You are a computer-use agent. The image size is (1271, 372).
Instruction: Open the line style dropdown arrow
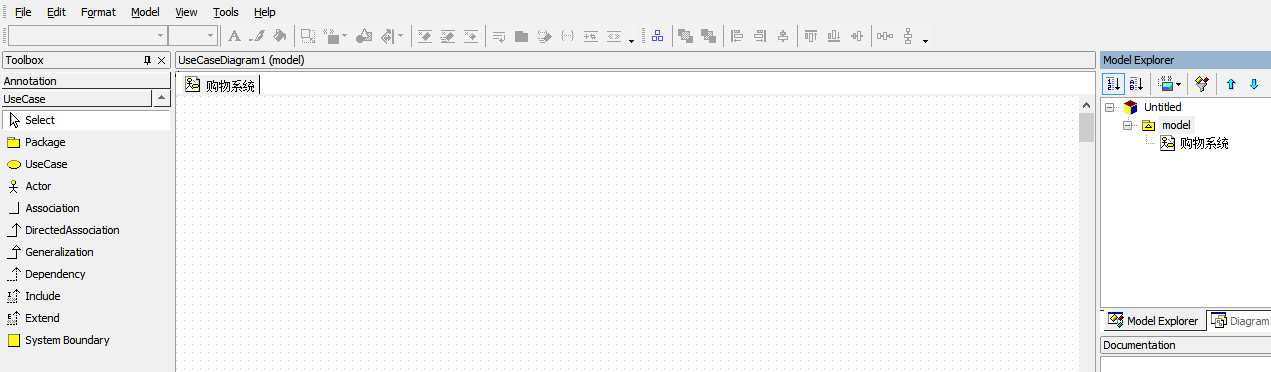click(x=401, y=36)
